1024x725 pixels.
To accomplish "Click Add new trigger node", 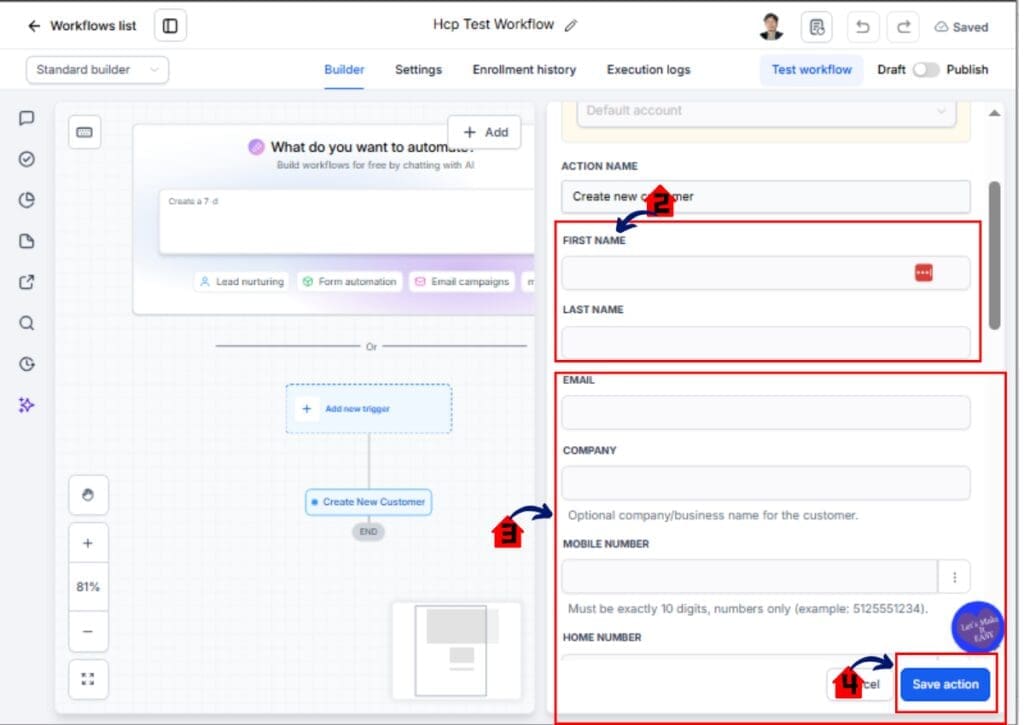I will coord(369,409).
